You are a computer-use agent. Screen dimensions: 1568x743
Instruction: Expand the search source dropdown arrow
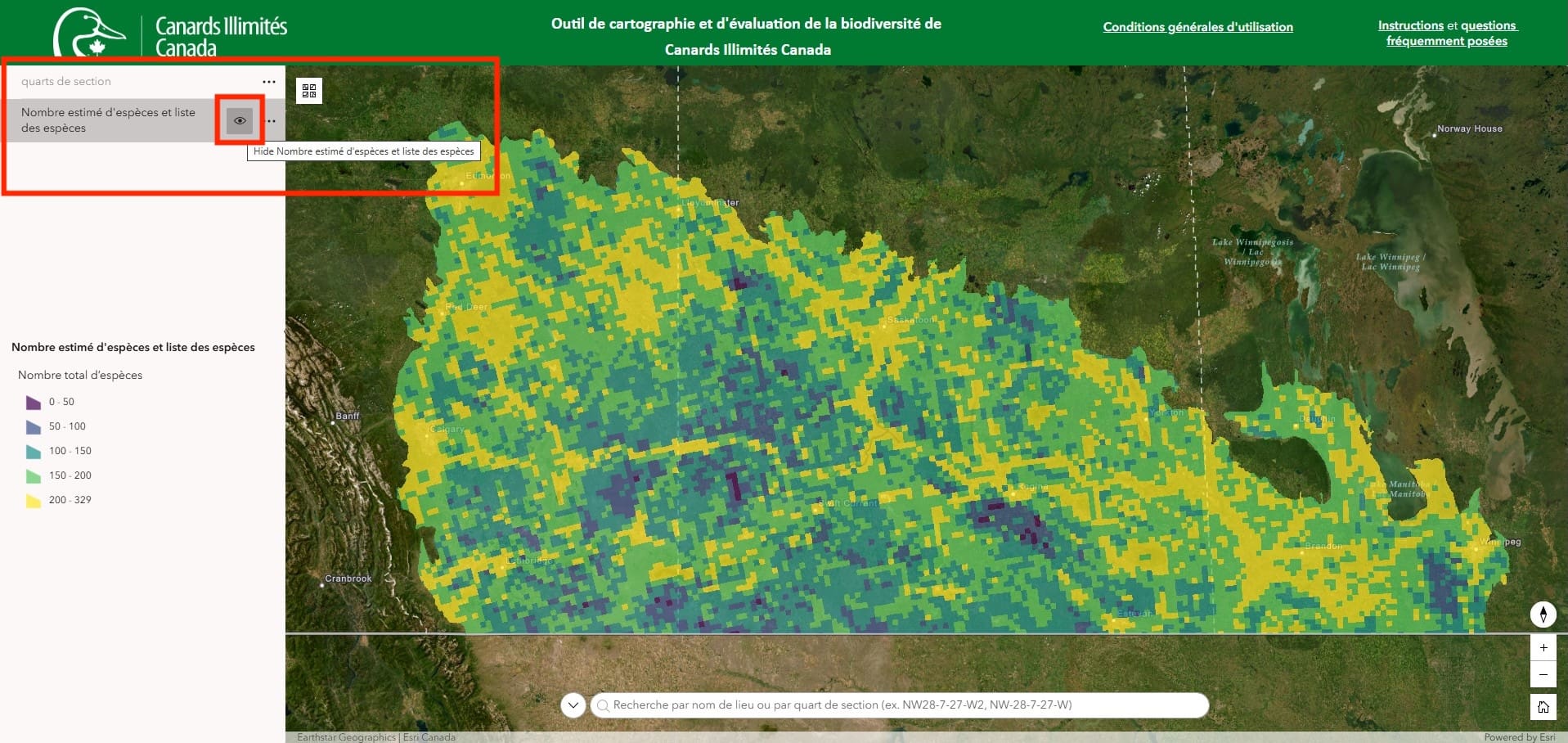point(573,705)
